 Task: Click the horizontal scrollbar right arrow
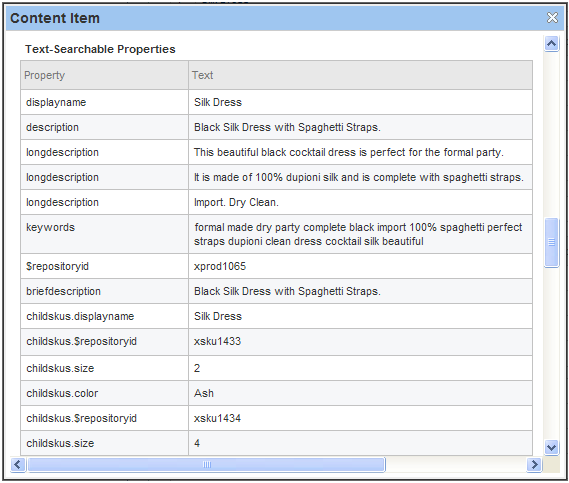click(534, 464)
